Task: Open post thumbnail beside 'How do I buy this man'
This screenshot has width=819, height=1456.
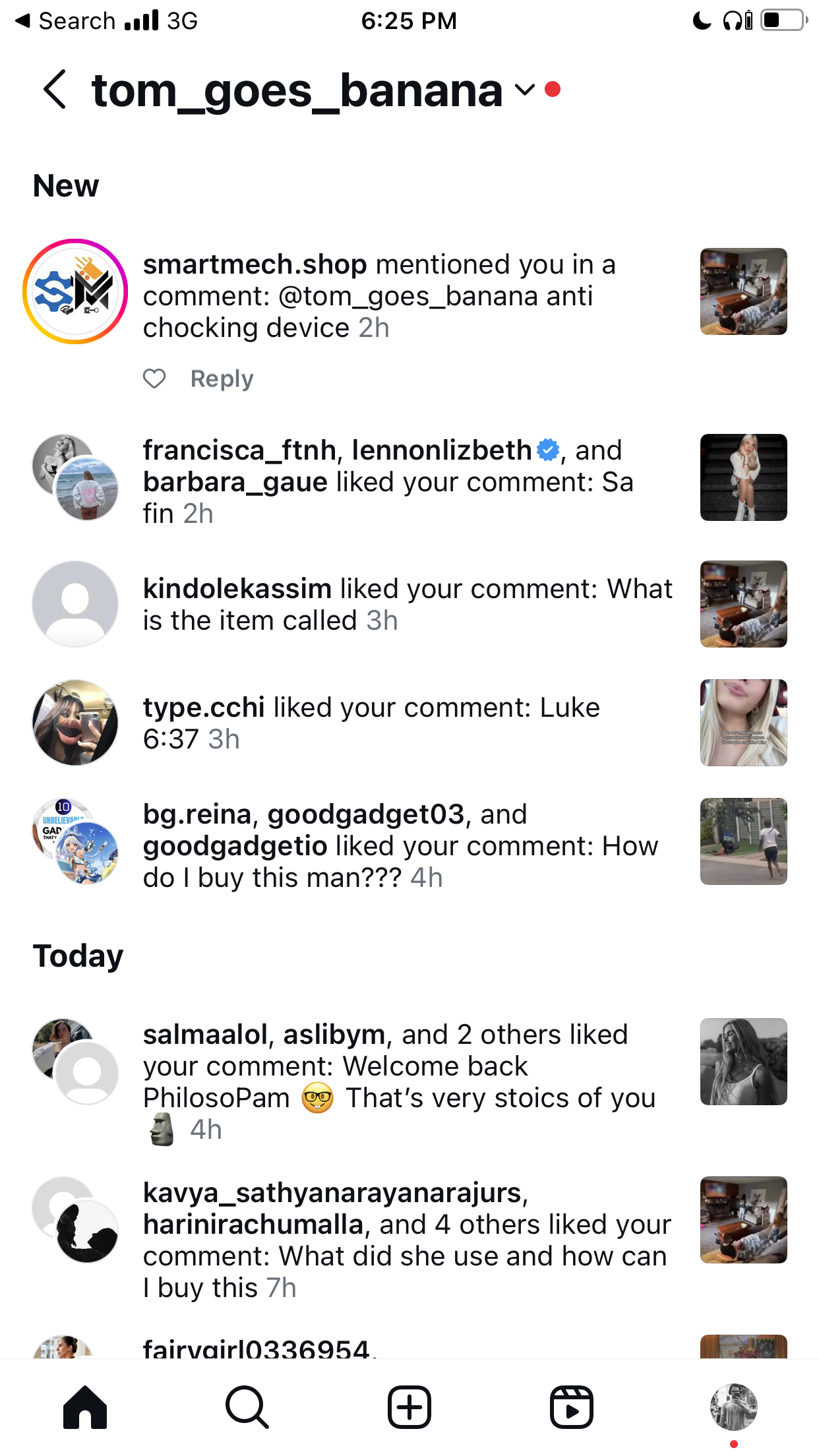Action: click(744, 841)
